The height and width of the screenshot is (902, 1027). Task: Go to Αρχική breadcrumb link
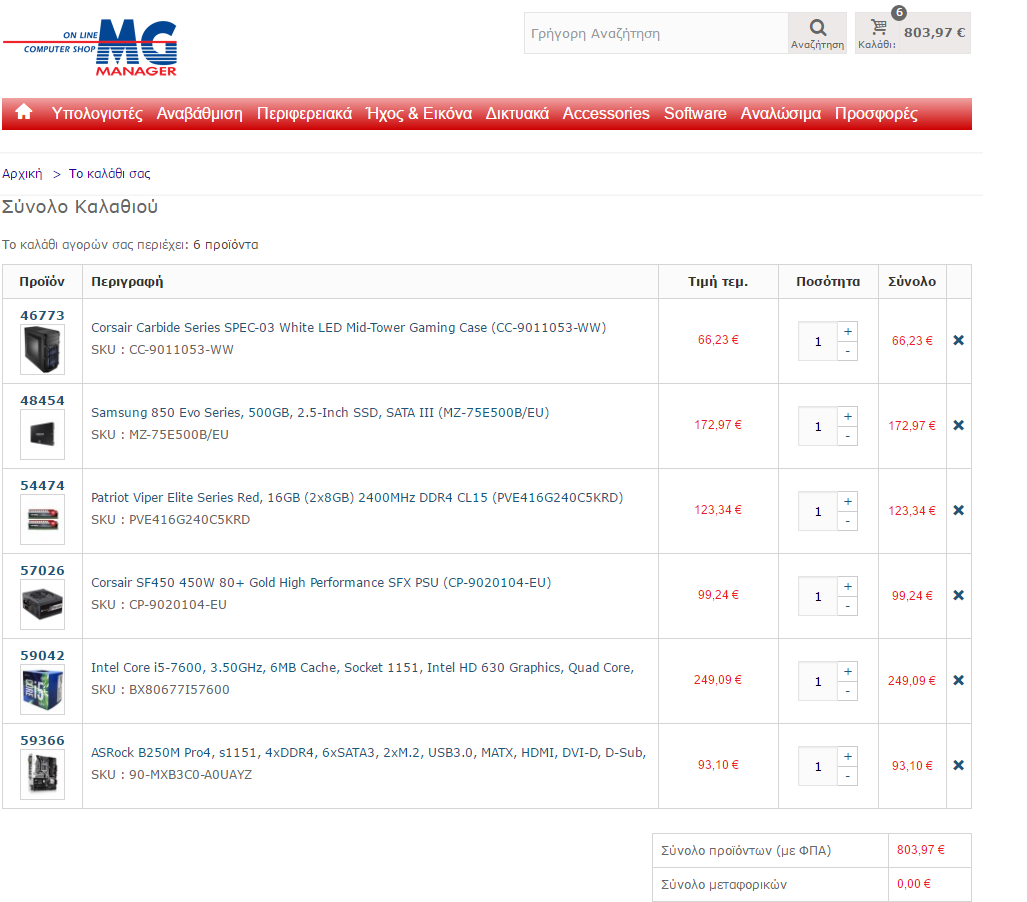click(22, 174)
